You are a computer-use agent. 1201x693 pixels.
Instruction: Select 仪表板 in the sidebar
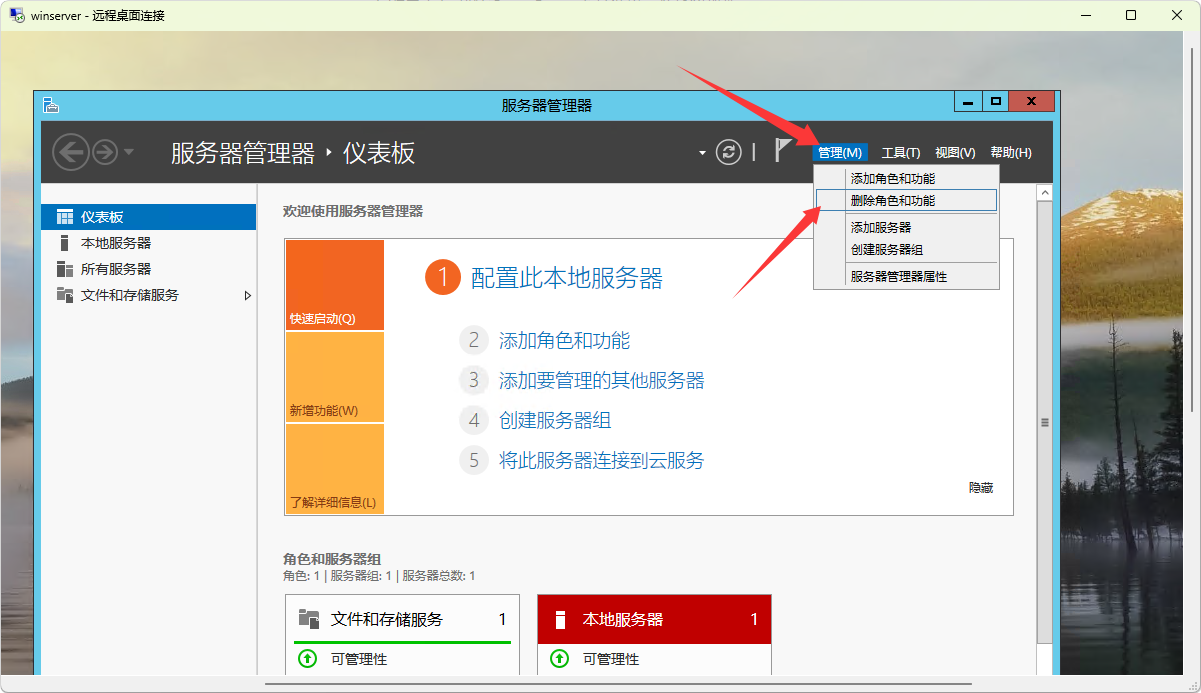click(x=102, y=217)
